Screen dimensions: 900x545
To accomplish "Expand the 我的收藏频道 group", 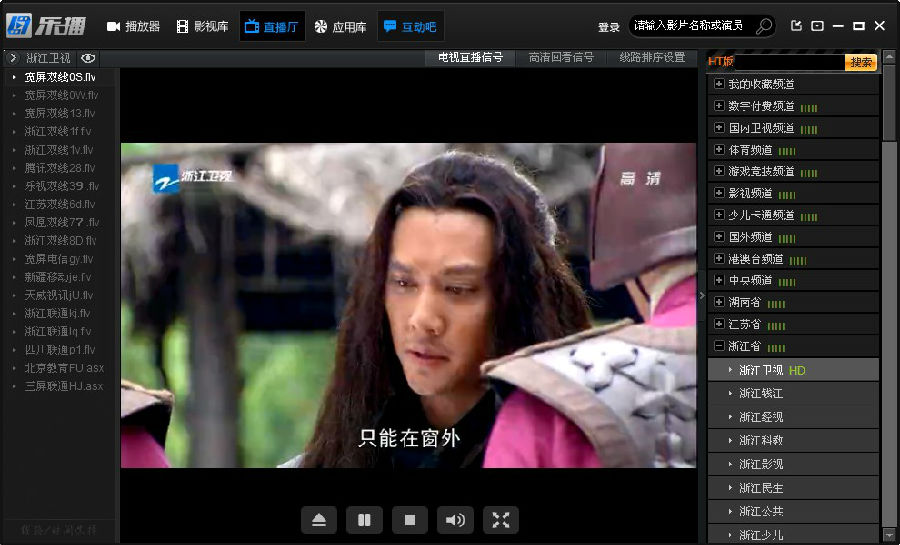I will pyautogui.click(x=719, y=84).
